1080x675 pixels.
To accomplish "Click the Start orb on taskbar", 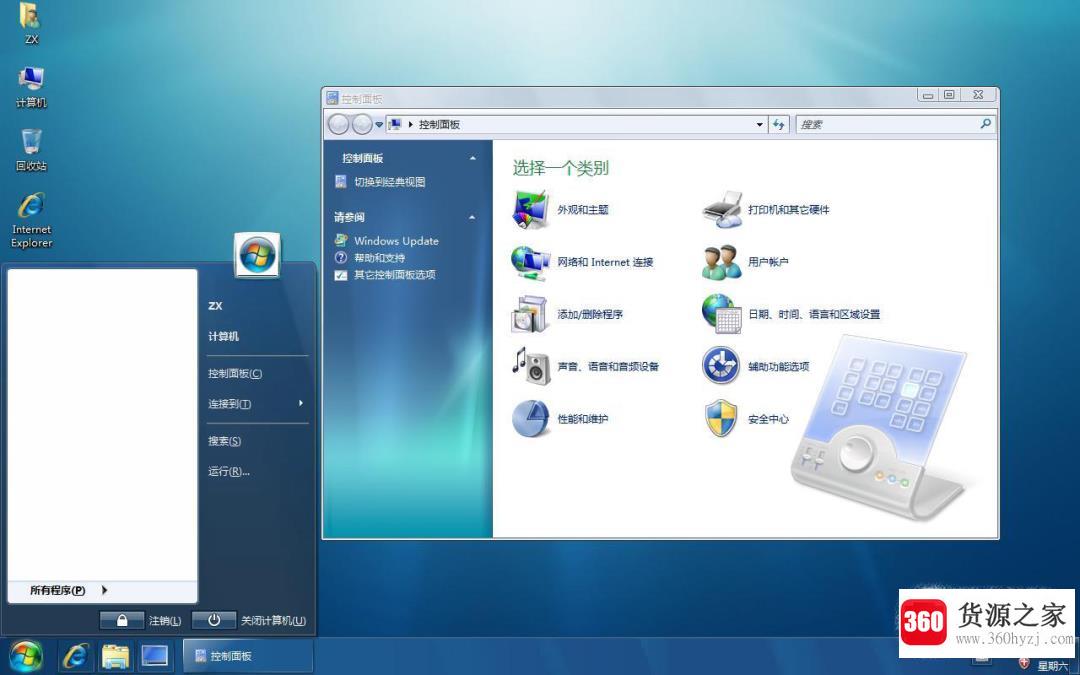I will 26,656.
